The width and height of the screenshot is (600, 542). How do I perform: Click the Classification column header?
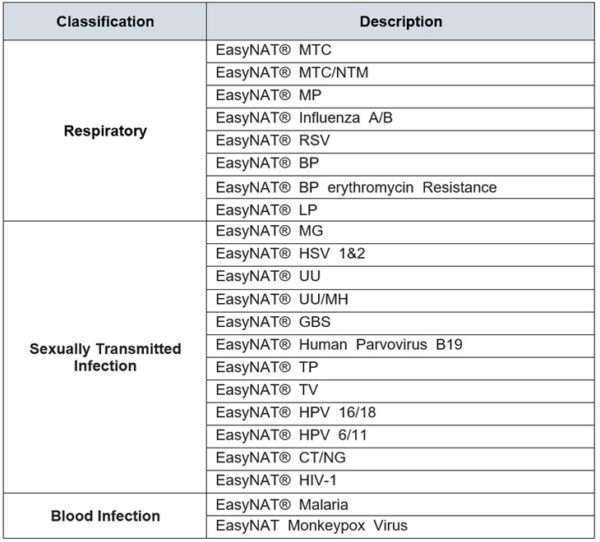[x=106, y=21]
